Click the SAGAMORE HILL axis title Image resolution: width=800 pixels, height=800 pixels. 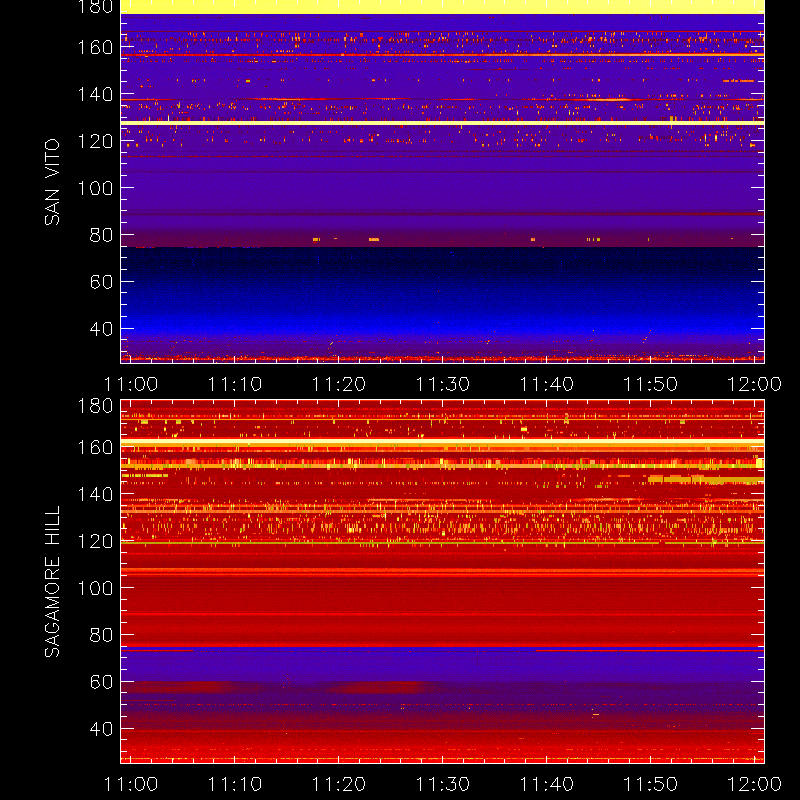52,582
